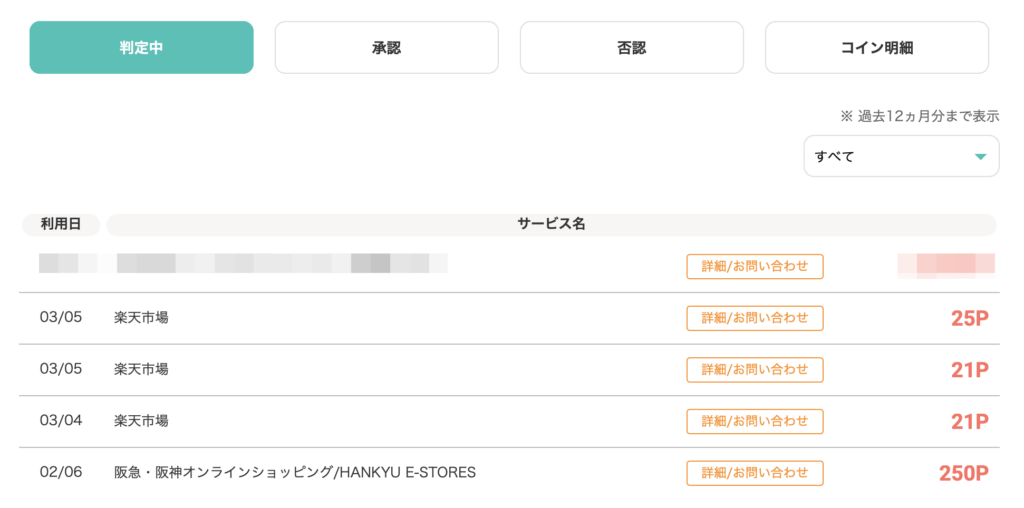Click the 02/06 date cell
Image resolution: width=1024 pixels, height=508 pixels.
click(x=61, y=472)
